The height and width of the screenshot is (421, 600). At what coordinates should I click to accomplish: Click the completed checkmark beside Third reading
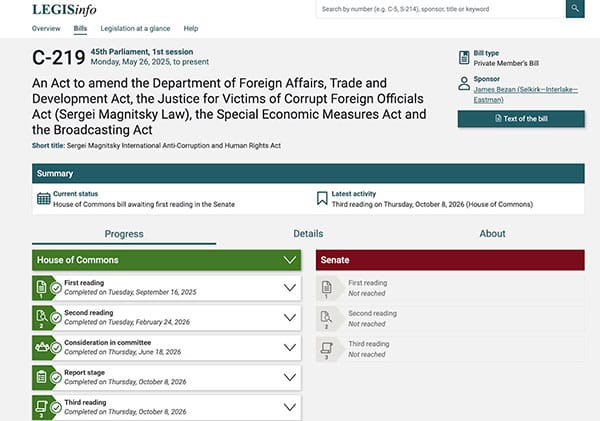tap(56, 407)
